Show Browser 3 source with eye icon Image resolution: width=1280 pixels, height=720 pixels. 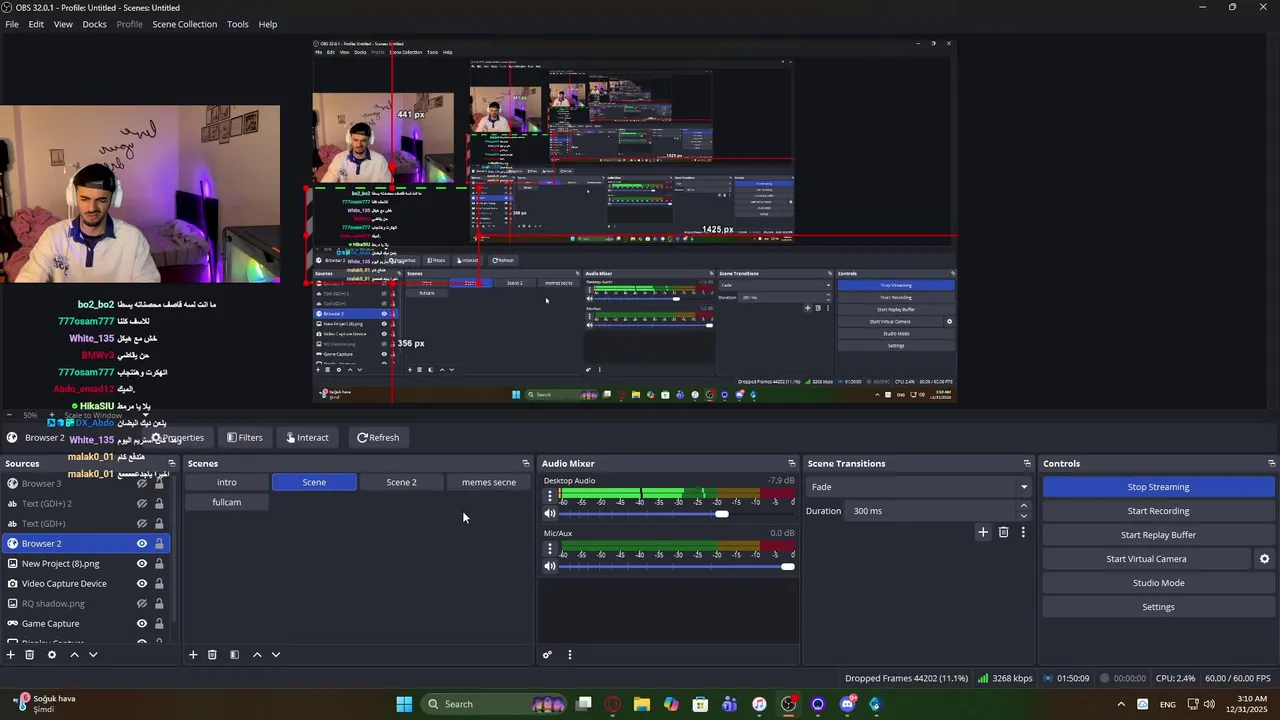(x=142, y=484)
